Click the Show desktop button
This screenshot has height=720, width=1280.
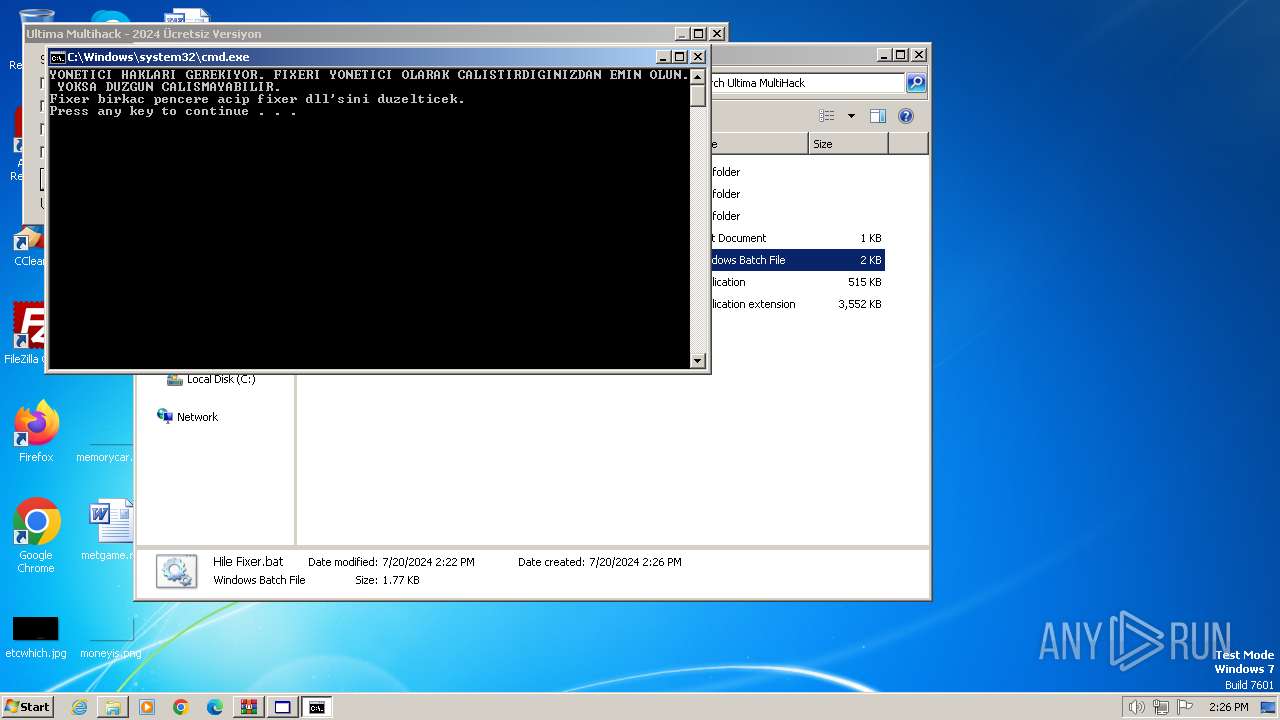pos(1270,707)
